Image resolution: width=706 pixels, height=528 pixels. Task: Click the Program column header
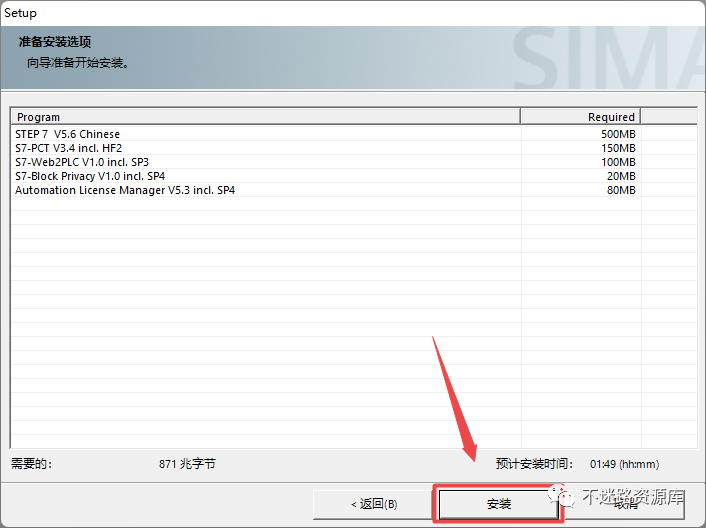(266, 117)
